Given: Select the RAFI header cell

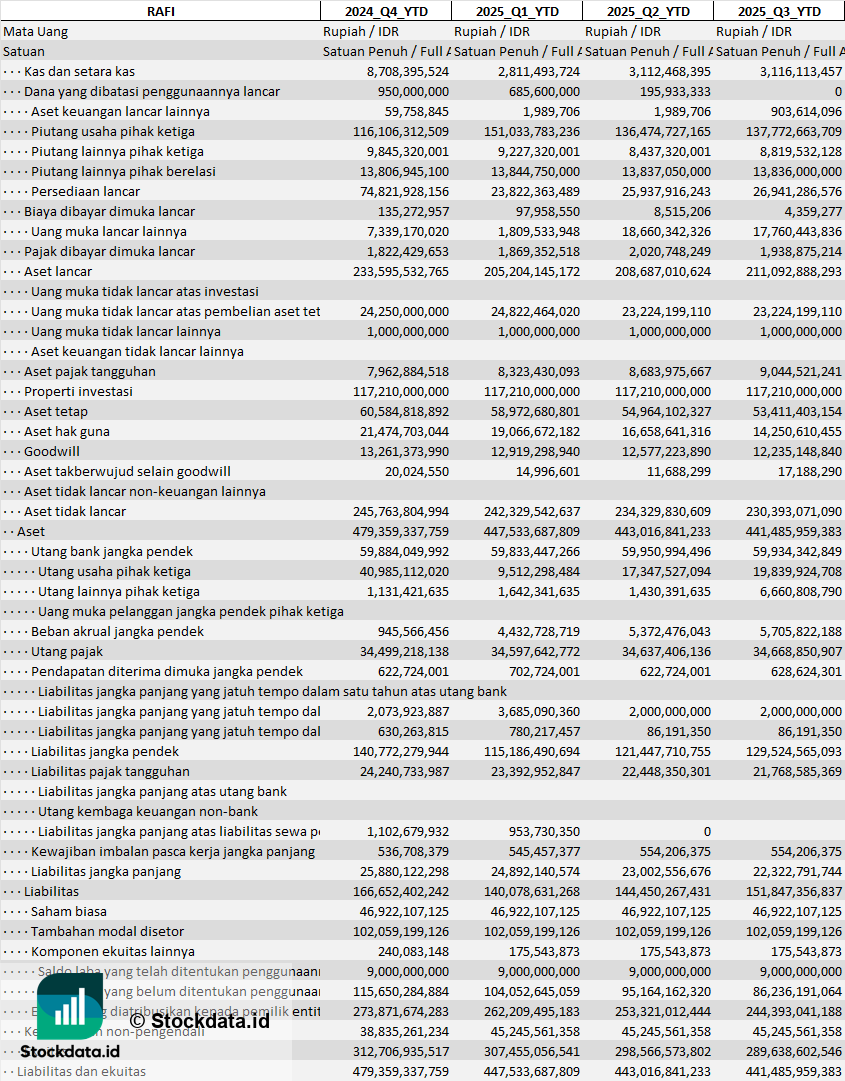Looking at the screenshot, I should 161,11.
